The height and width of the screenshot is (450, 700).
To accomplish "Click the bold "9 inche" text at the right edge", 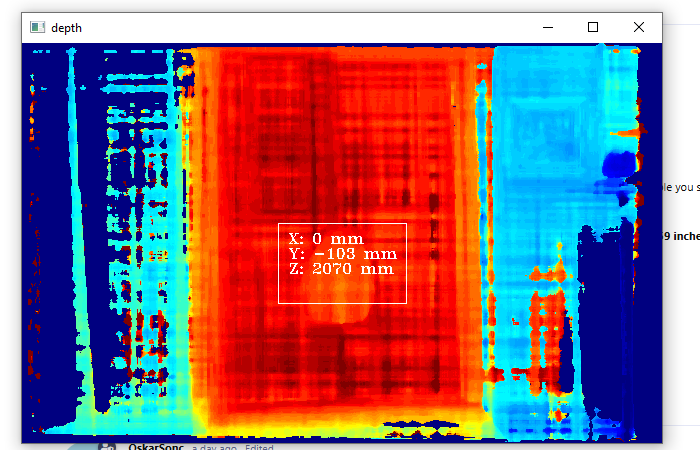I will [x=680, y=236].
